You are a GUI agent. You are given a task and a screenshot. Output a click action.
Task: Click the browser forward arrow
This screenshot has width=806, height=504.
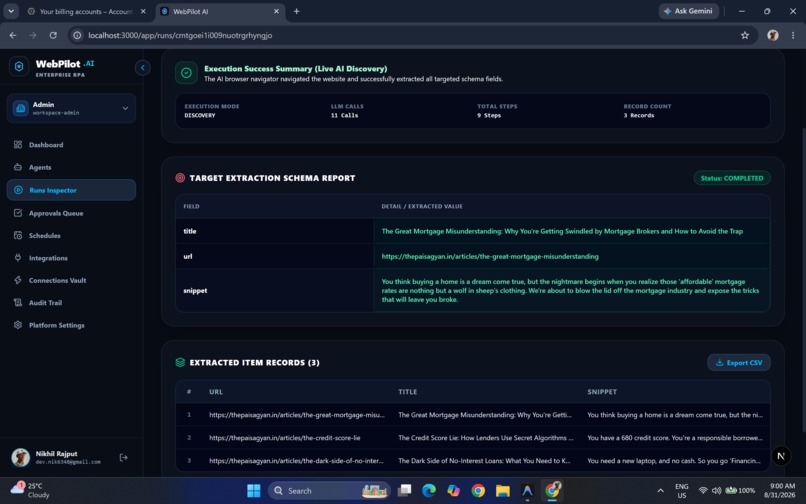pos(33,35)
